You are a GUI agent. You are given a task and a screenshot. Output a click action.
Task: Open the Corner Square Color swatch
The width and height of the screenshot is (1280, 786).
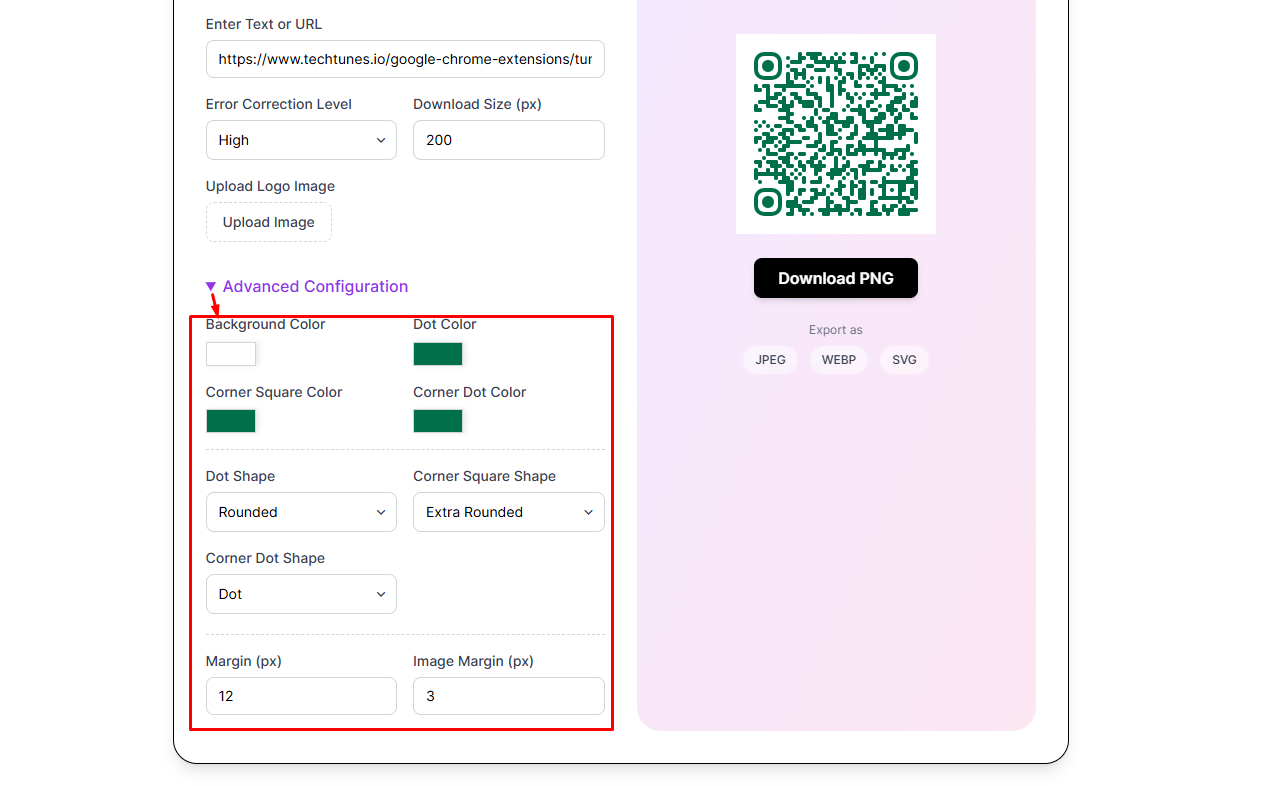pos(231,421)
